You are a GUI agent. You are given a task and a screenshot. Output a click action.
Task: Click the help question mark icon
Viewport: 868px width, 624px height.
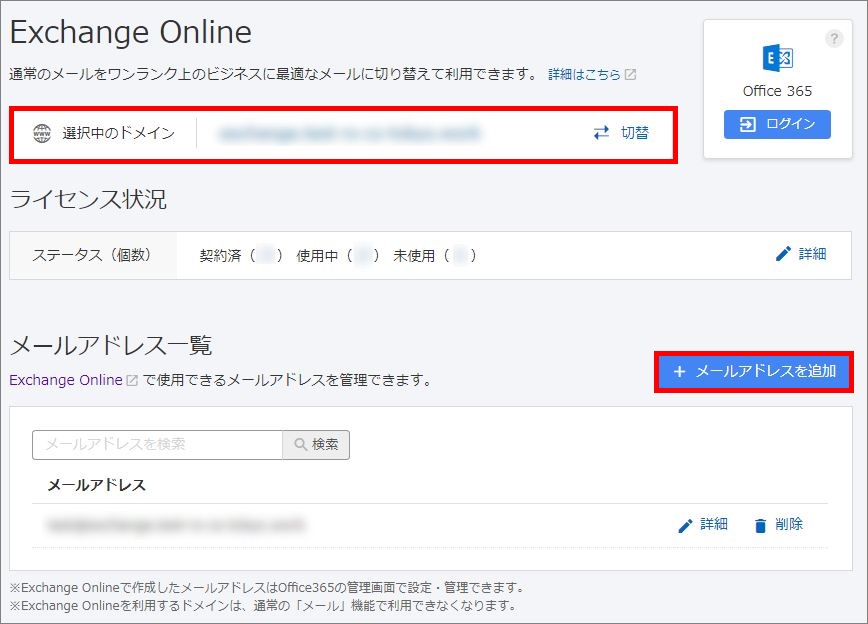tap(834, 39)
